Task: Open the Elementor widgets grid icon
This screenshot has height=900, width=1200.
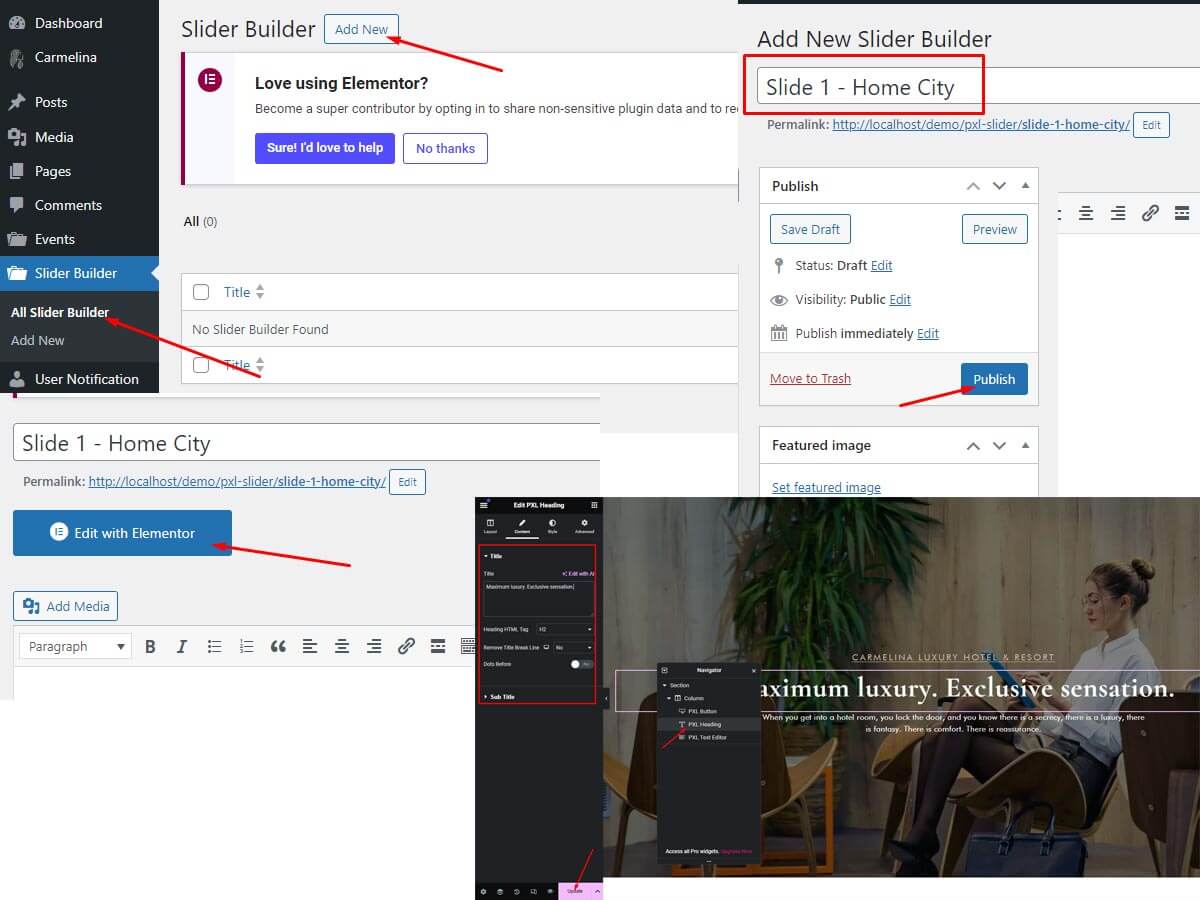Action: 594,506
